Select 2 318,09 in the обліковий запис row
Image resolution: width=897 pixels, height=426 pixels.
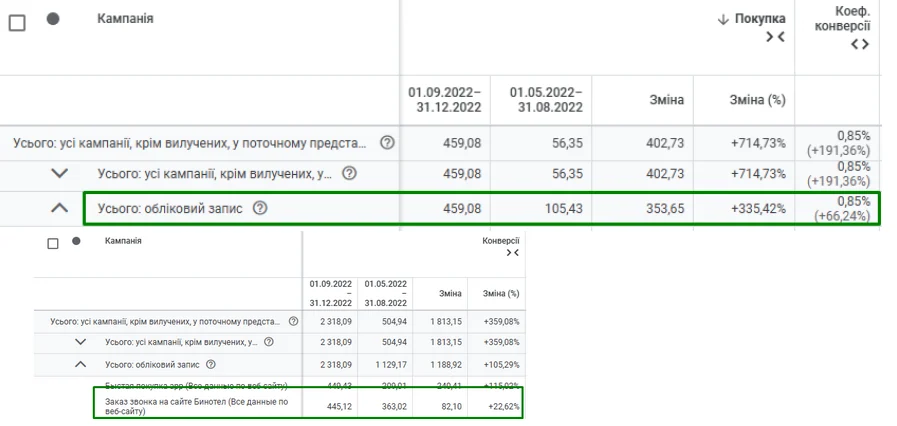click(335, 364)
